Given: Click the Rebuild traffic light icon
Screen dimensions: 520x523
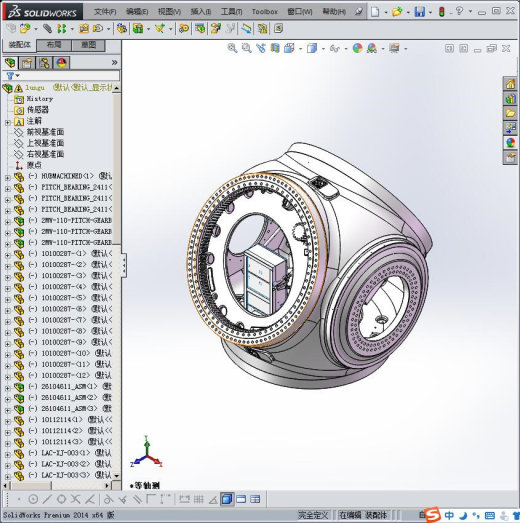Looking at the screenshot, I should coord(442,12).
